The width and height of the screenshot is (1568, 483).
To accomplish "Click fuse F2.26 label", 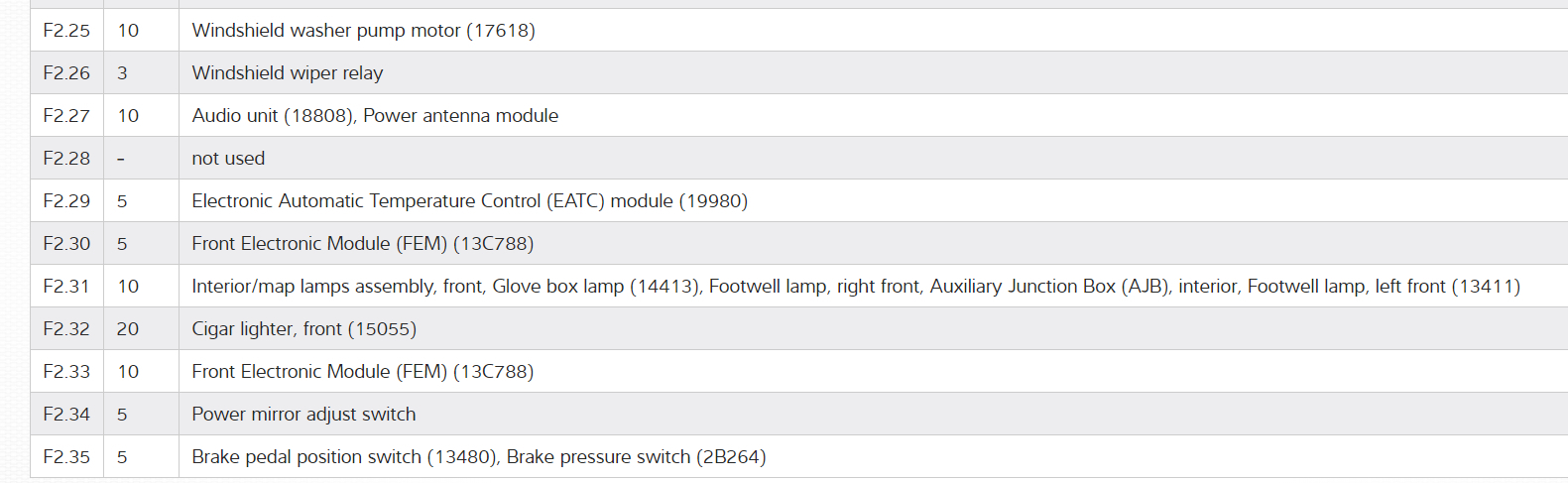I will 66,73.
